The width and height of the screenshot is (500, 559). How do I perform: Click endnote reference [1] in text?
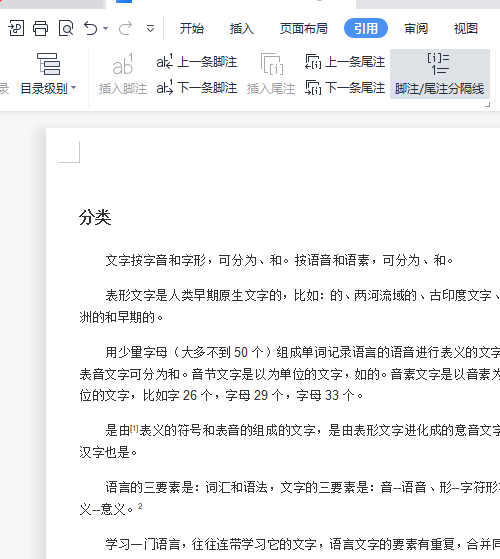click(x=134, y=428)
